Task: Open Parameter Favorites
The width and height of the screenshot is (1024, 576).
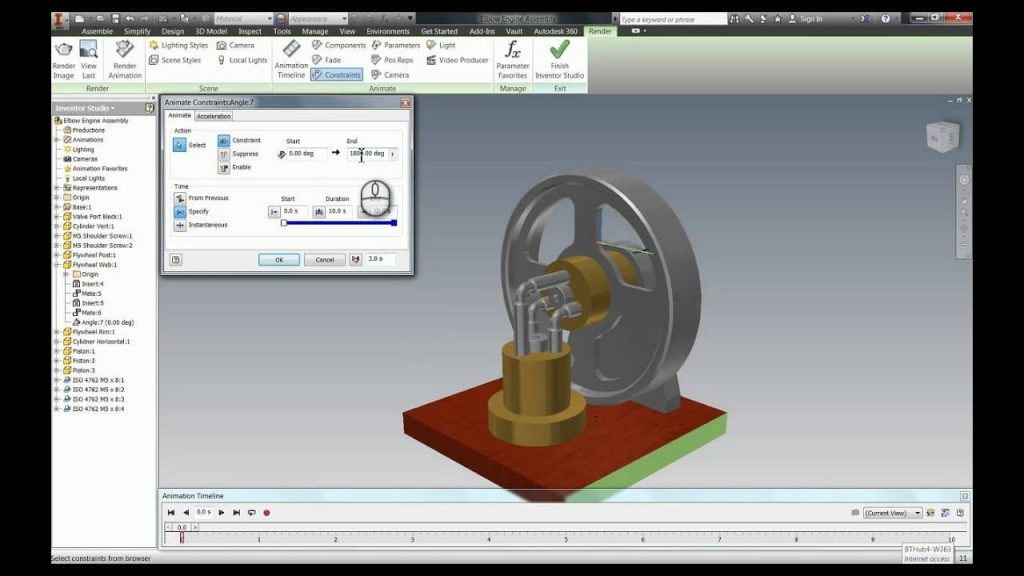Action: pos(513,59)
